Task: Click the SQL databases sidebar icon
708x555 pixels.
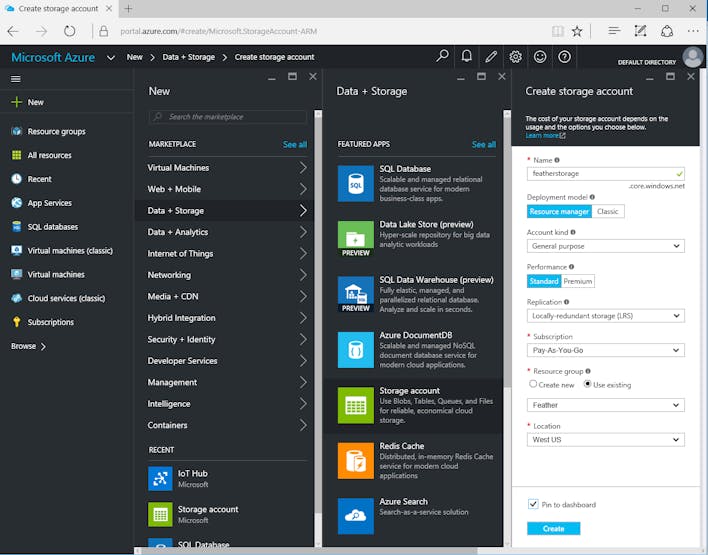Action: coord(17,227)
